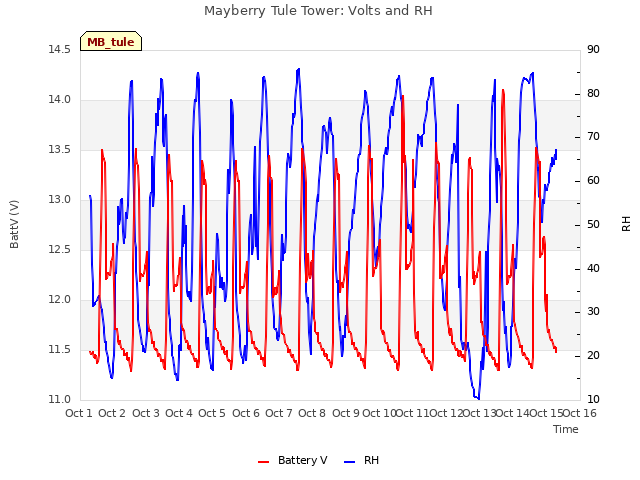The width and height of the screenshot is (640, 480).
Task: Click the 20 RH tick label
Action: coord(593,356)
